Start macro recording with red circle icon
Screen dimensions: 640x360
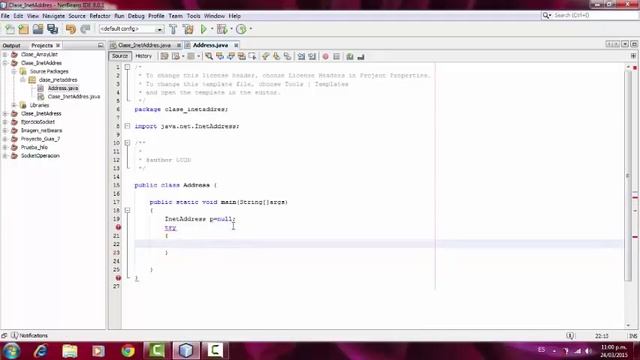(325, 56)
